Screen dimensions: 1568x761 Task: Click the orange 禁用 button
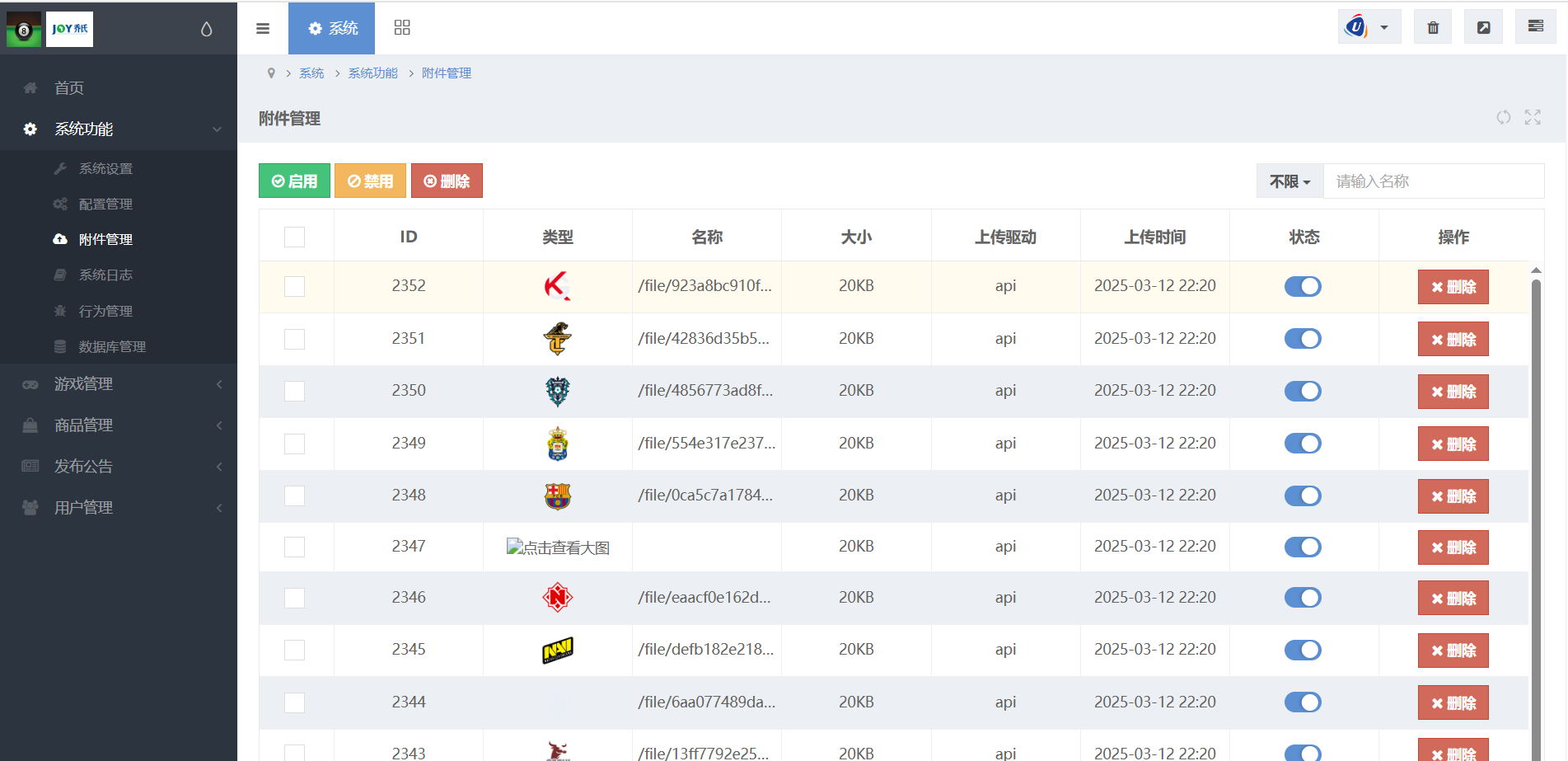(370, 181)
